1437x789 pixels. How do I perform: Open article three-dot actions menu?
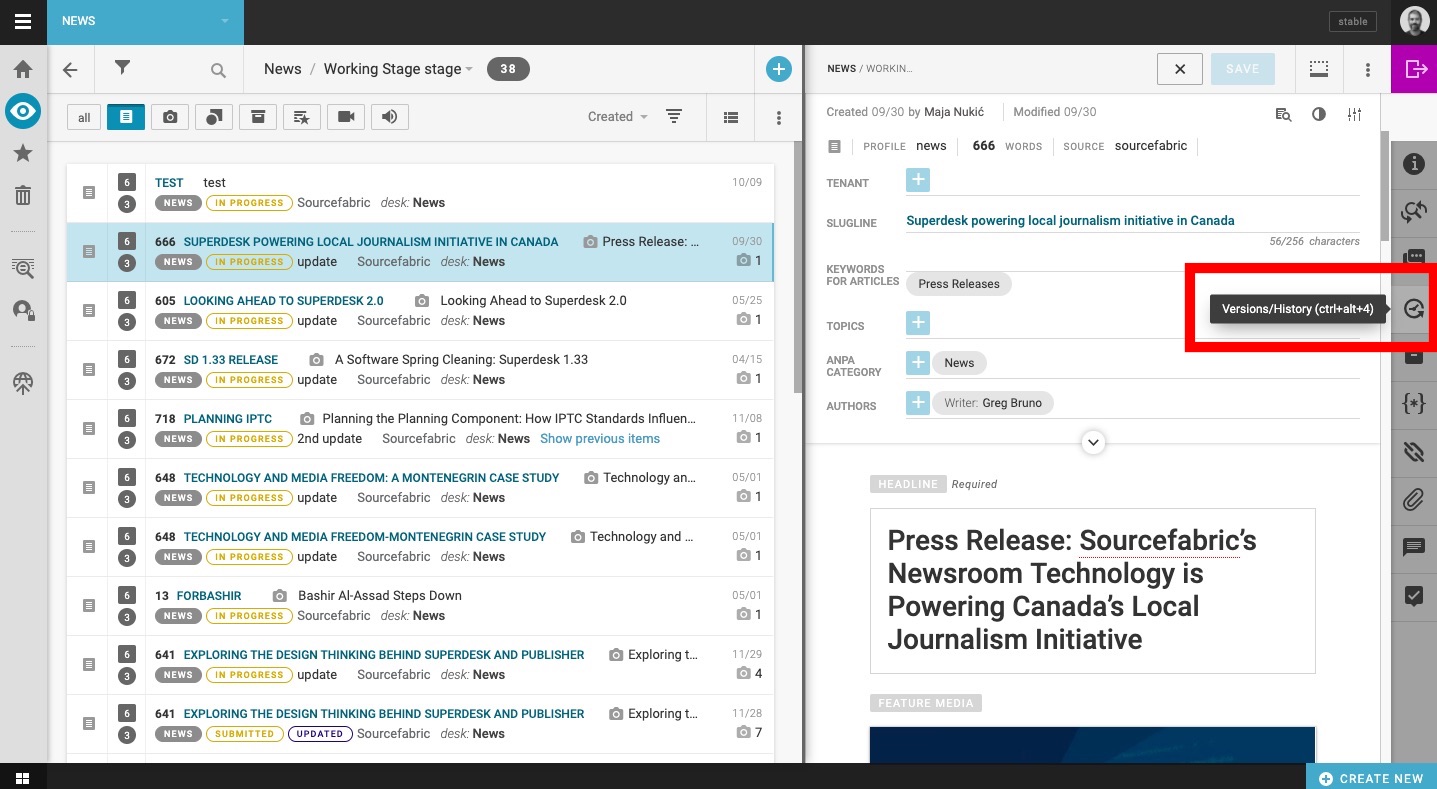1368,70
